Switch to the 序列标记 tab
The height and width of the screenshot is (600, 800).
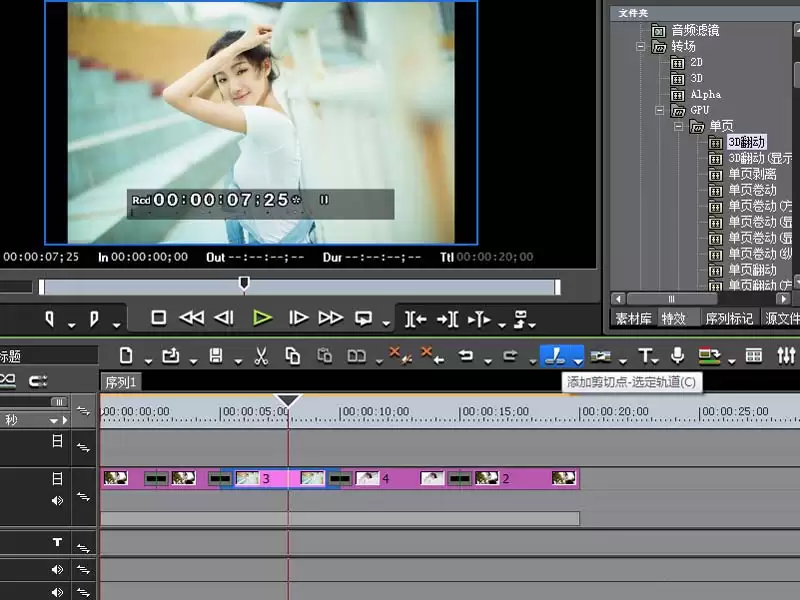(729, 319)
